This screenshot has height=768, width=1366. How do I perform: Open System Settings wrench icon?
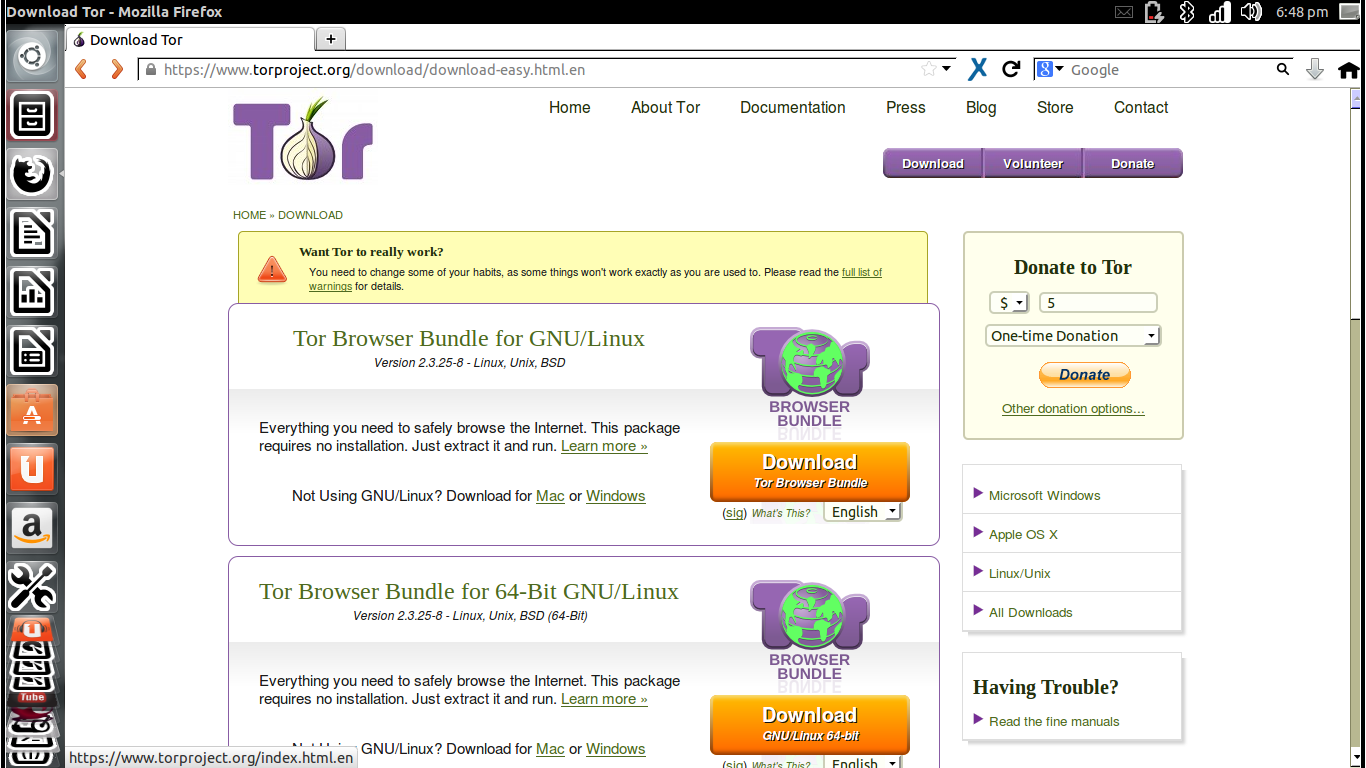point(32,587)
